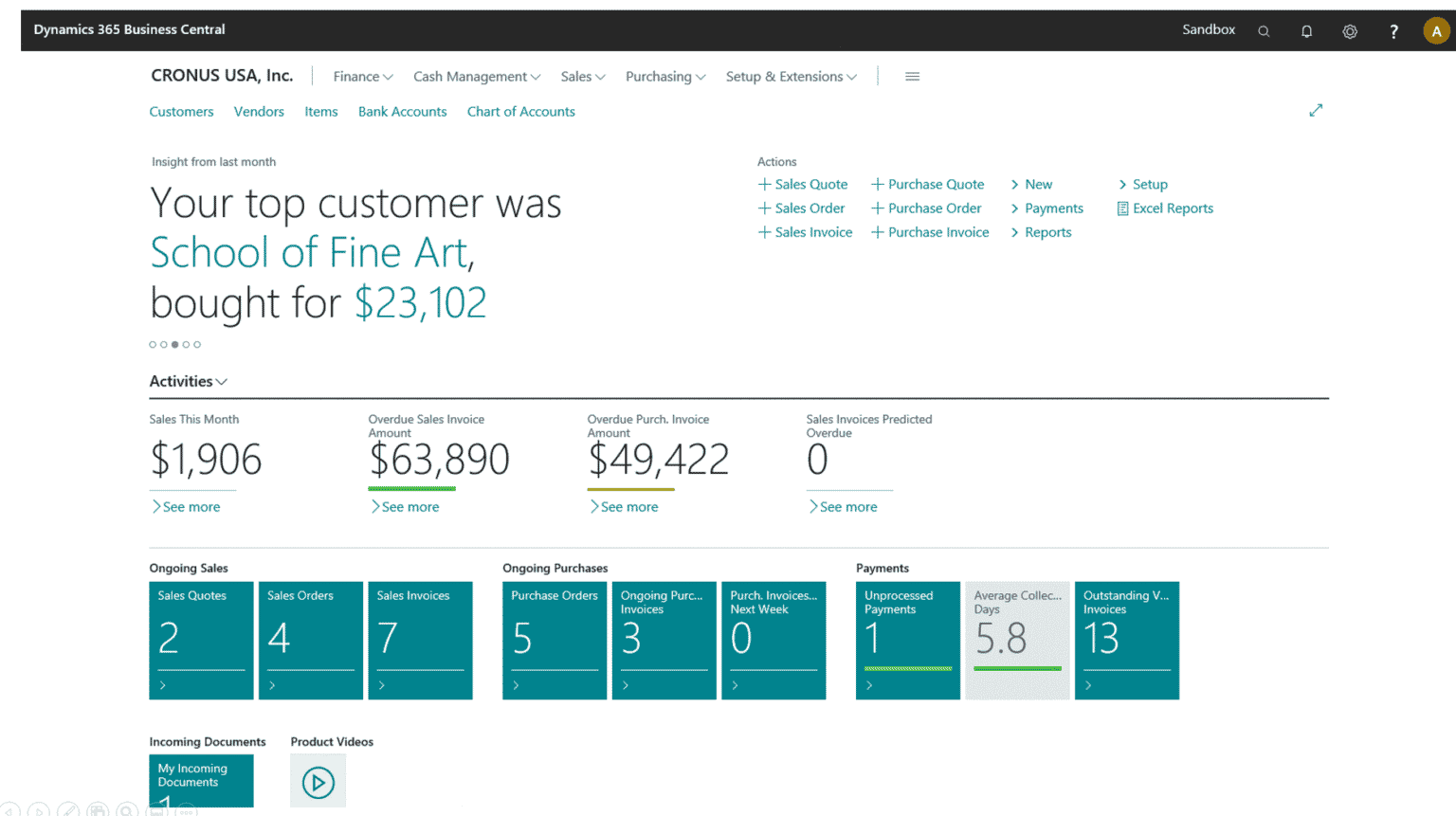
Task: Open the settings gear icon
Action: pyautogui.click(x=1350, y=30)
